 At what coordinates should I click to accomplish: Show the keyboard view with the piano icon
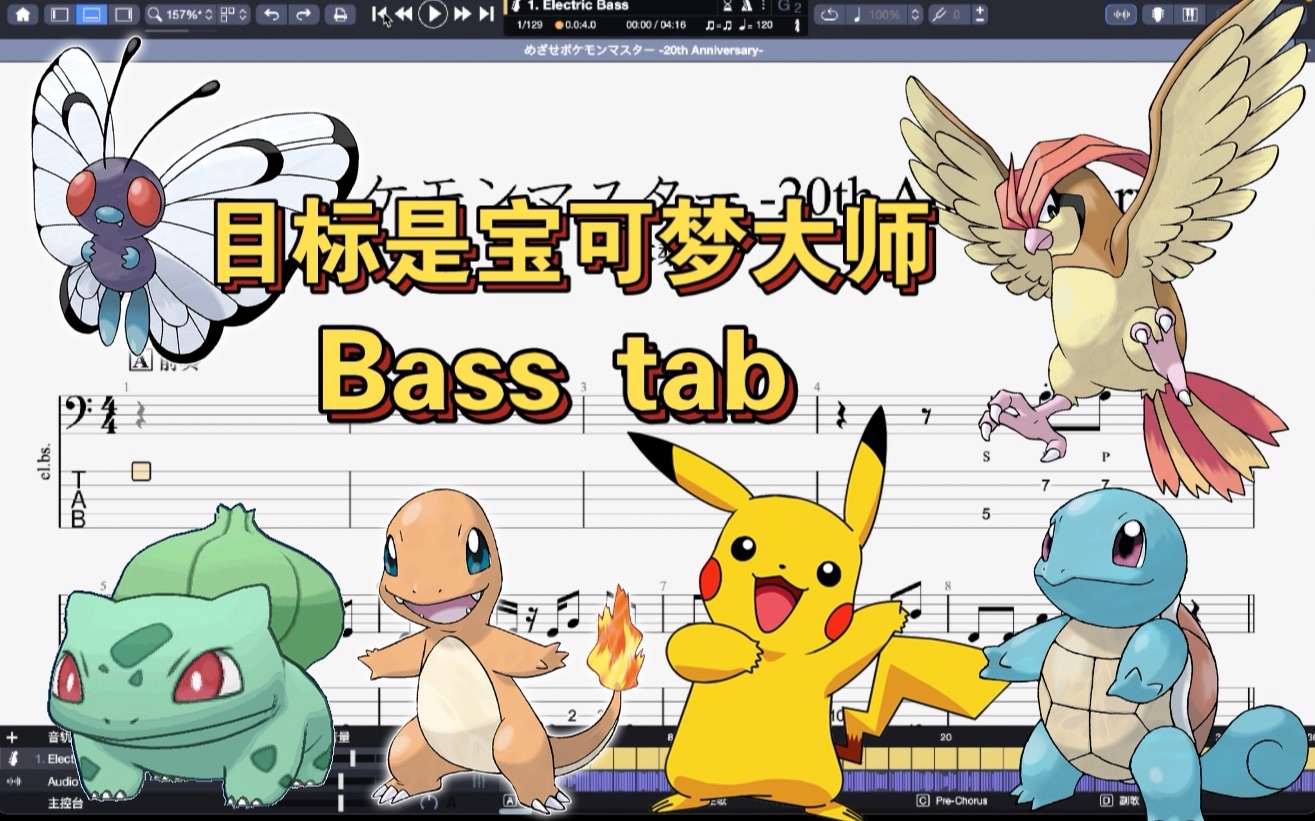click(x=1190, y=15)
